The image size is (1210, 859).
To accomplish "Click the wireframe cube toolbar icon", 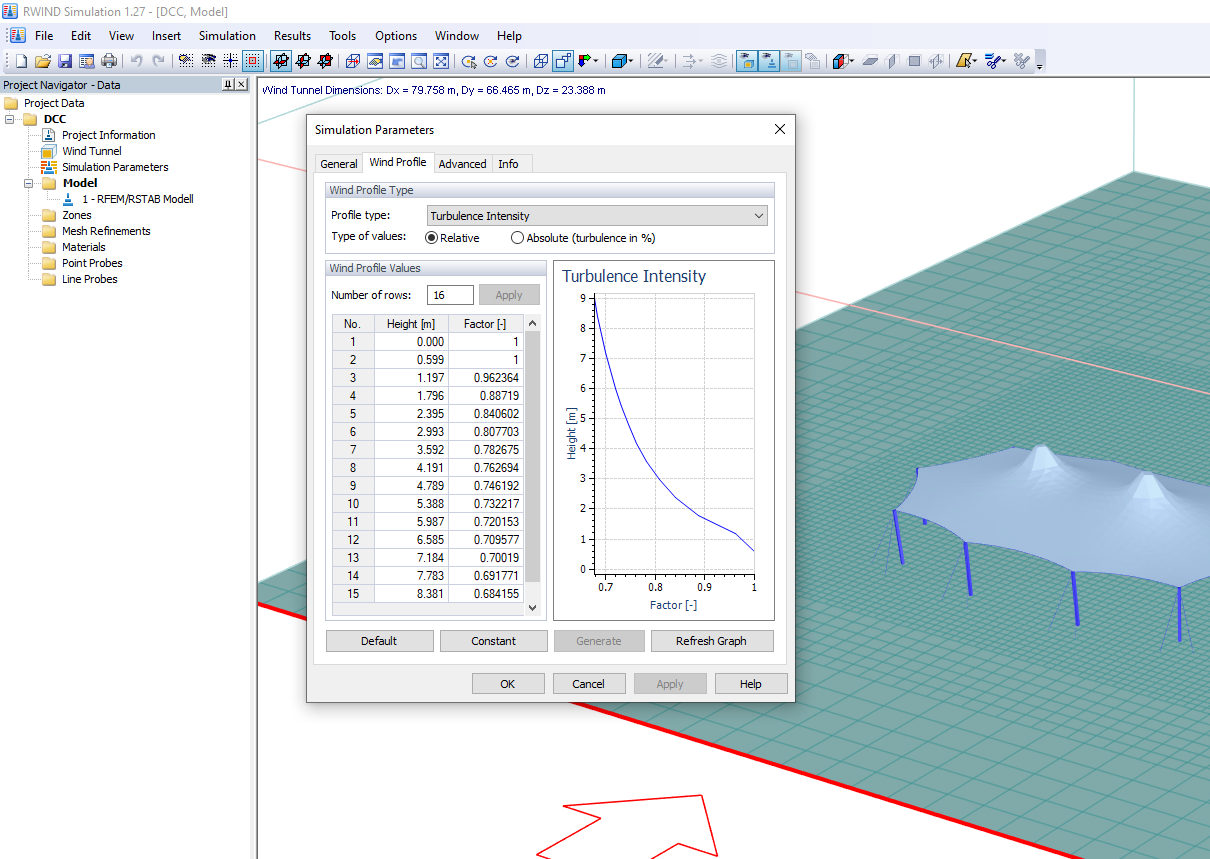I will click(540, 61).
